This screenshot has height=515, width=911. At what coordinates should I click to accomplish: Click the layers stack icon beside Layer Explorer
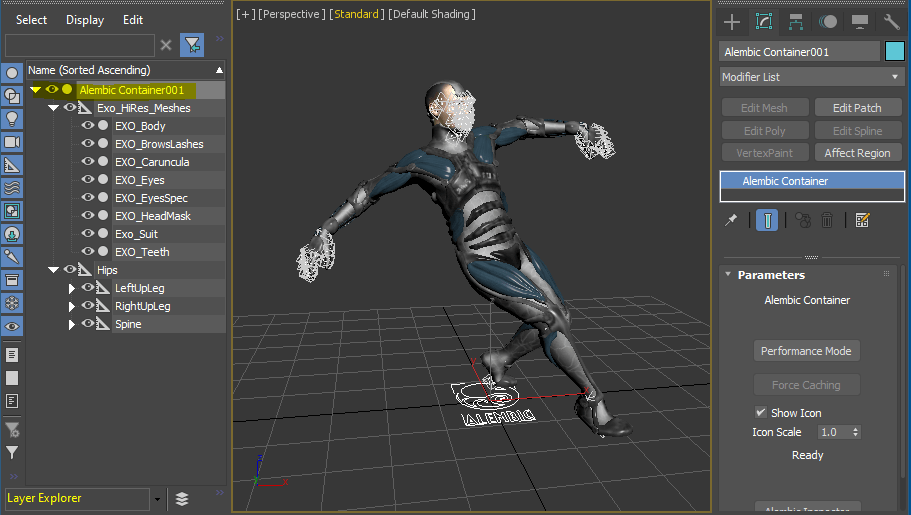[182, 499]
